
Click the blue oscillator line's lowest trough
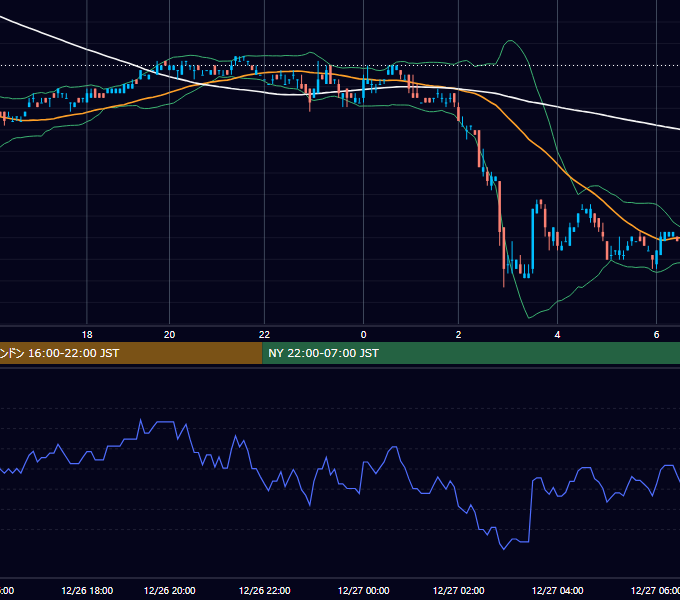[x=503, y=549]
